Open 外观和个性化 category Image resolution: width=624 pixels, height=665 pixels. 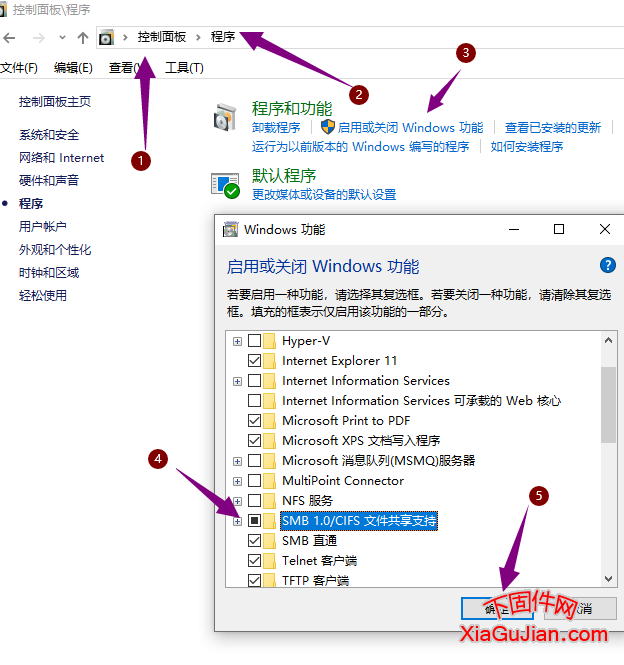(55, 250)
